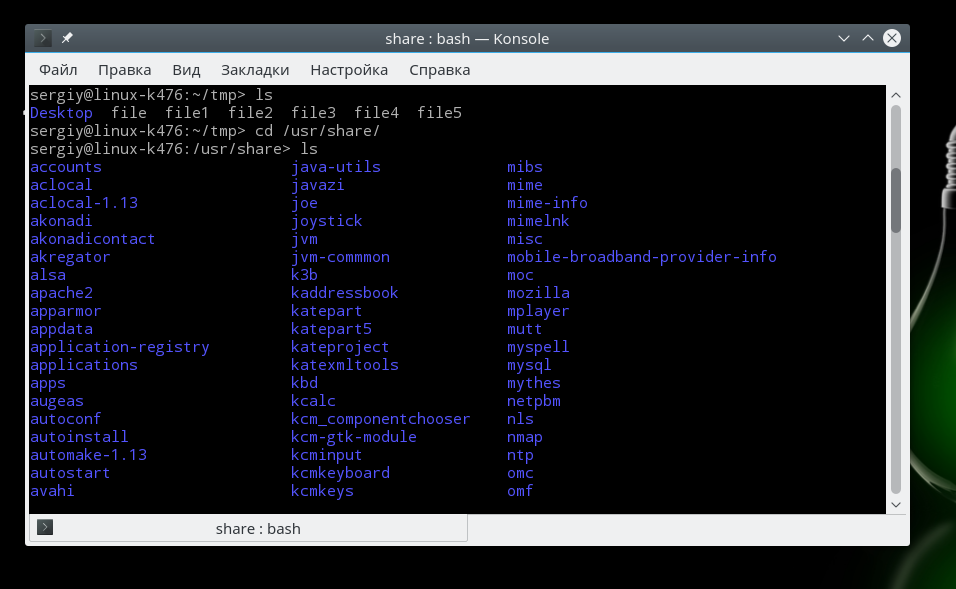The width and height of the screenshot is (956, 589).
Task: Click the k3b directory name
Action: pyautogui.click(x=304, y=275)
